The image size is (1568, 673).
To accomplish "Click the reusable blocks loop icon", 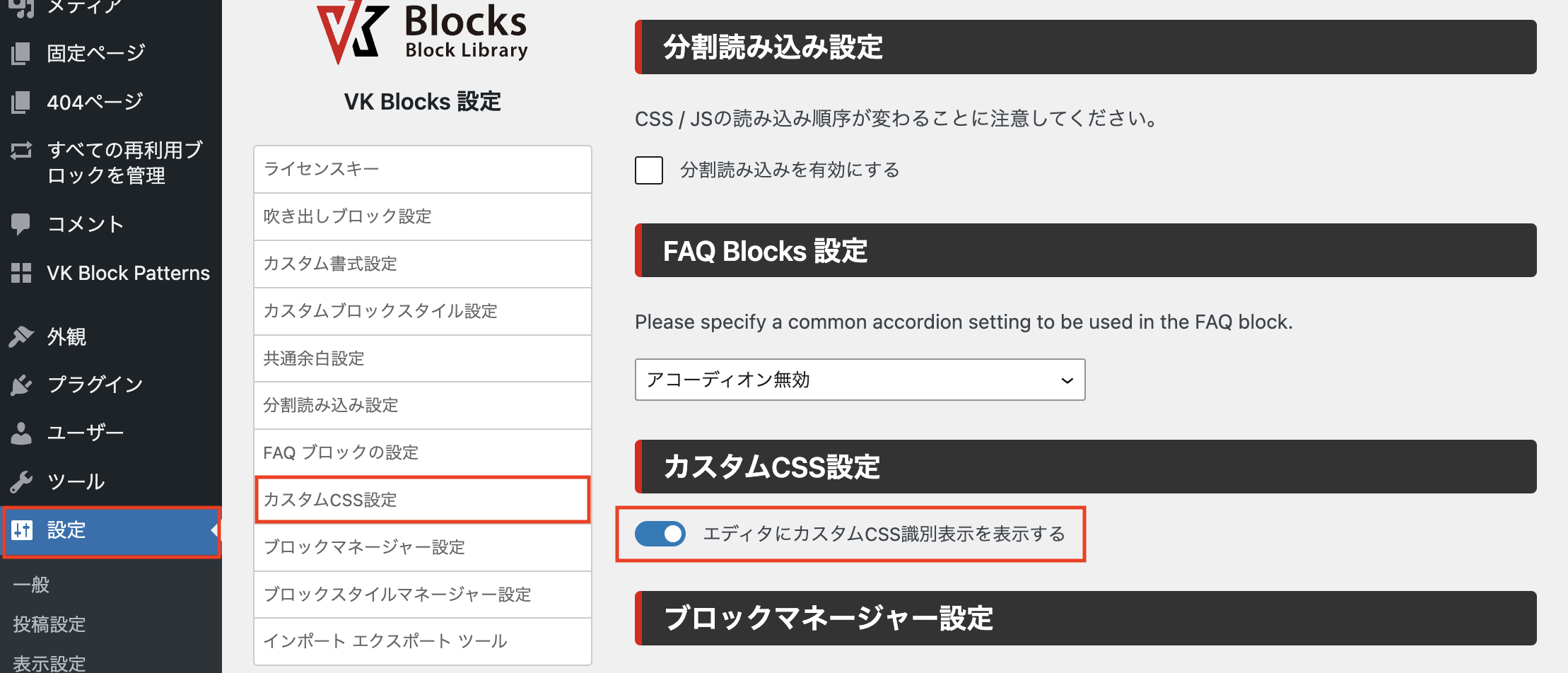I will point(21,150).
